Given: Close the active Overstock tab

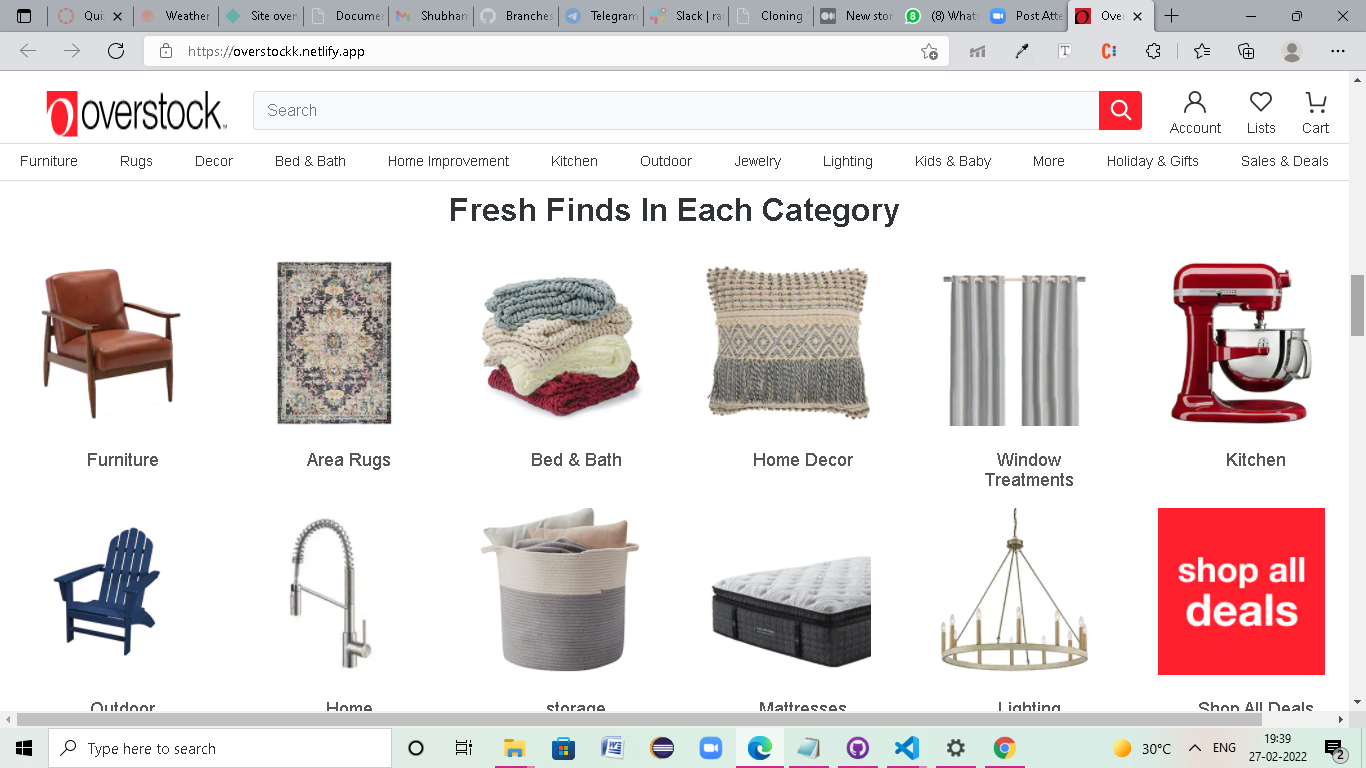Looking at the screenshot, I should click(1137, 16).
